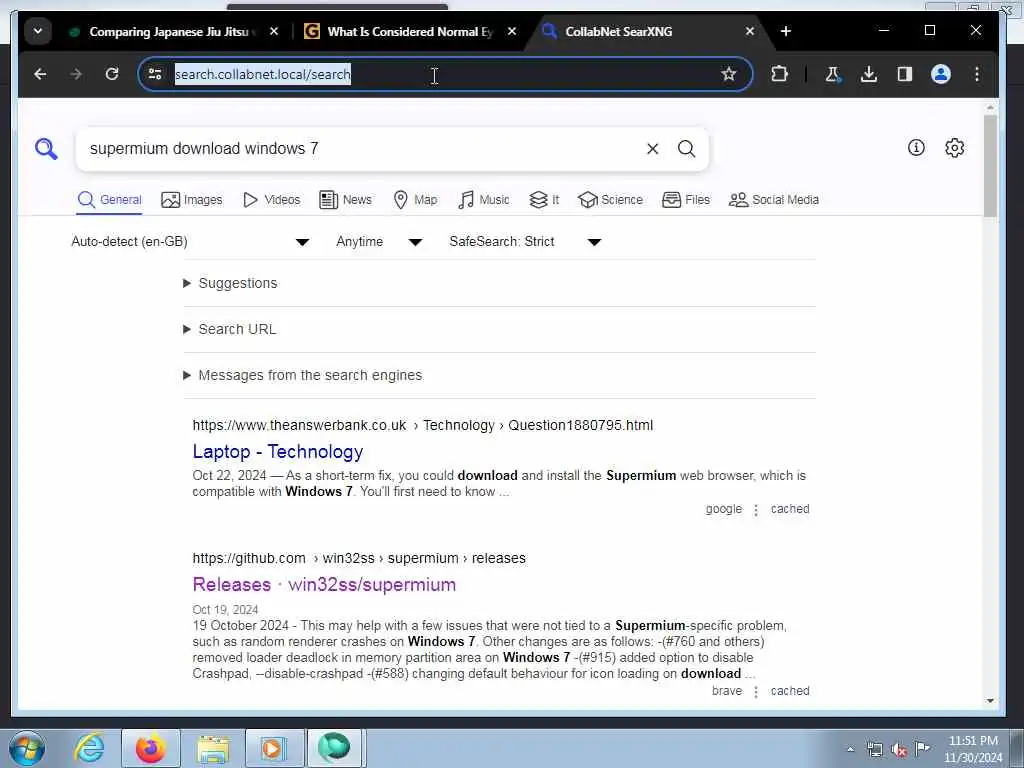
Task: Open the browser extensions puzzle icon
Action: (779, 74)
